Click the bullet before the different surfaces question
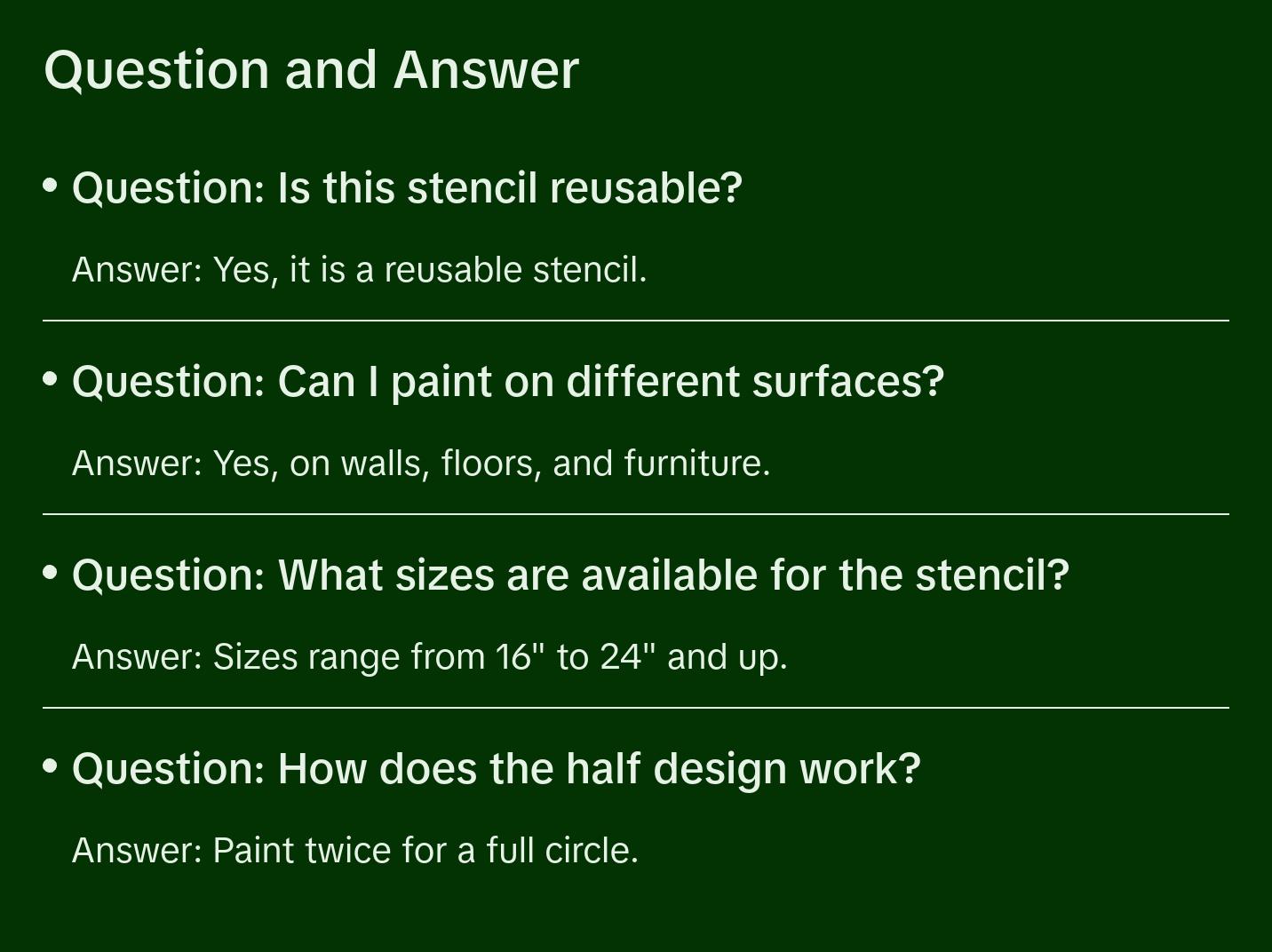Viewport: 1272px width, 952px height. [51, 379]
